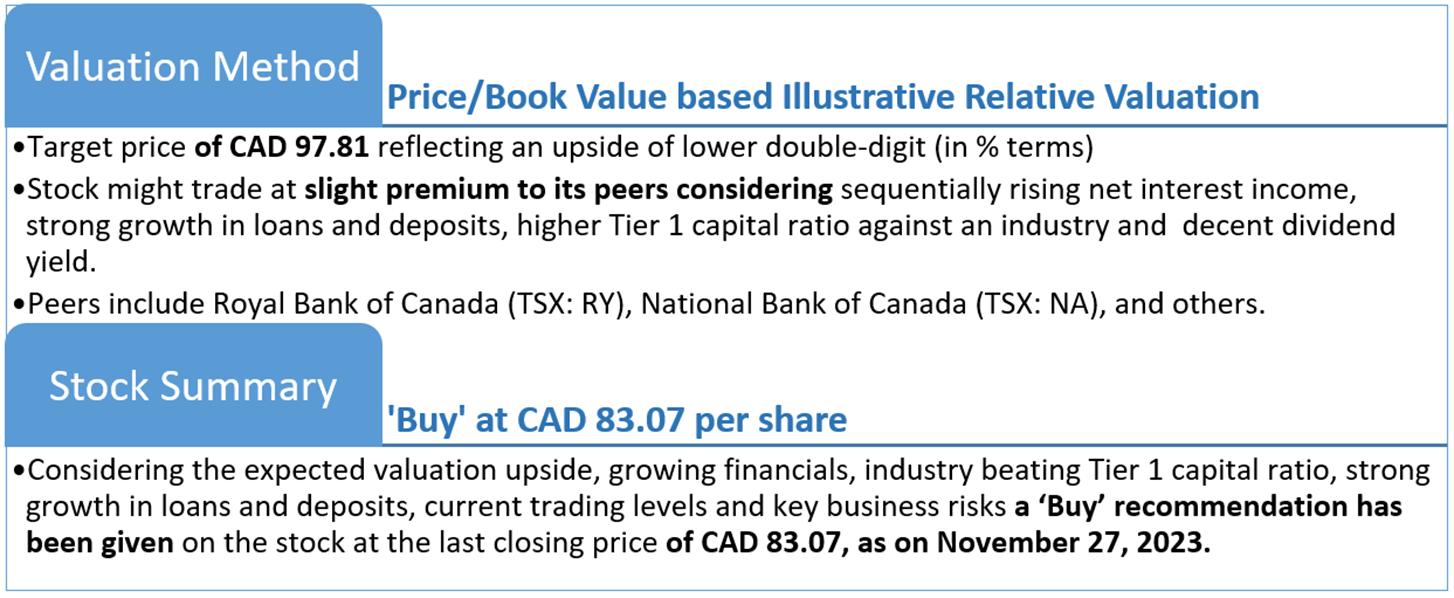Click the bold text "of CAD 97.81"

click(282, 148)
